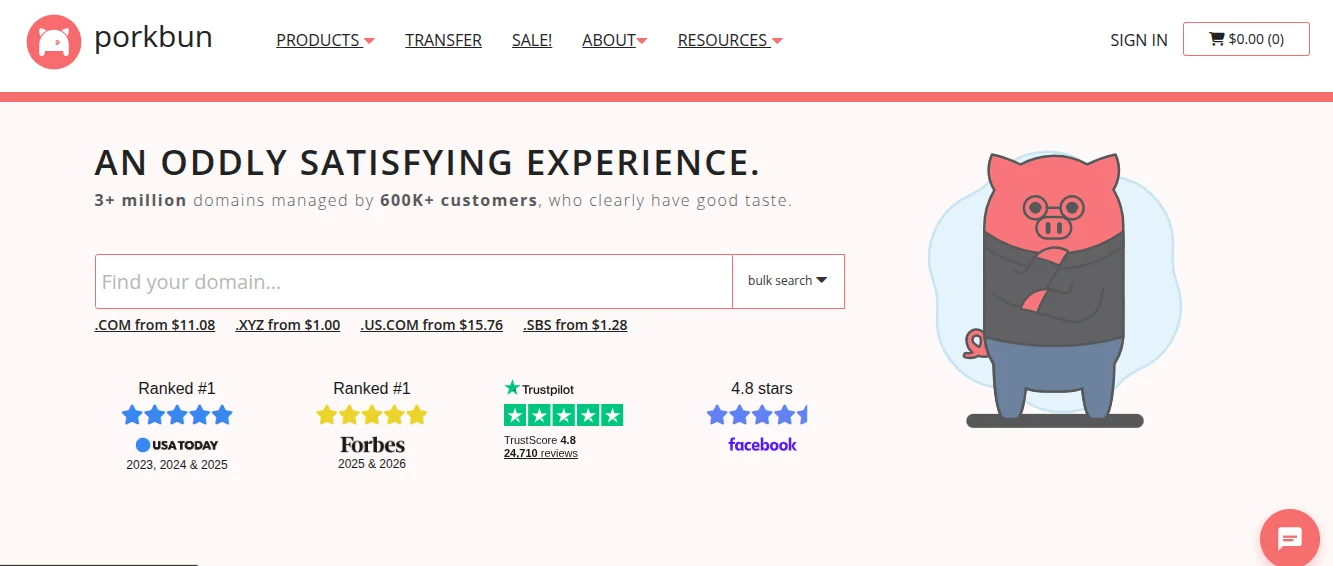Click the 'Ranked #1' text above Forbes
1333x566 pixels.
[x=372, y=388]
